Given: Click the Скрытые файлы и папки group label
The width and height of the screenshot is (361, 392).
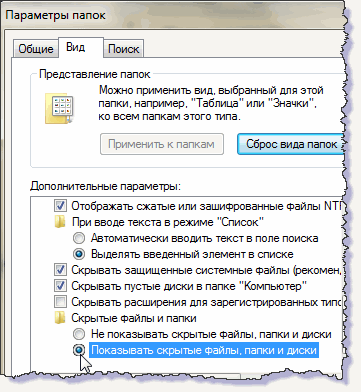Looking at the screenshot, I should 134,318.
